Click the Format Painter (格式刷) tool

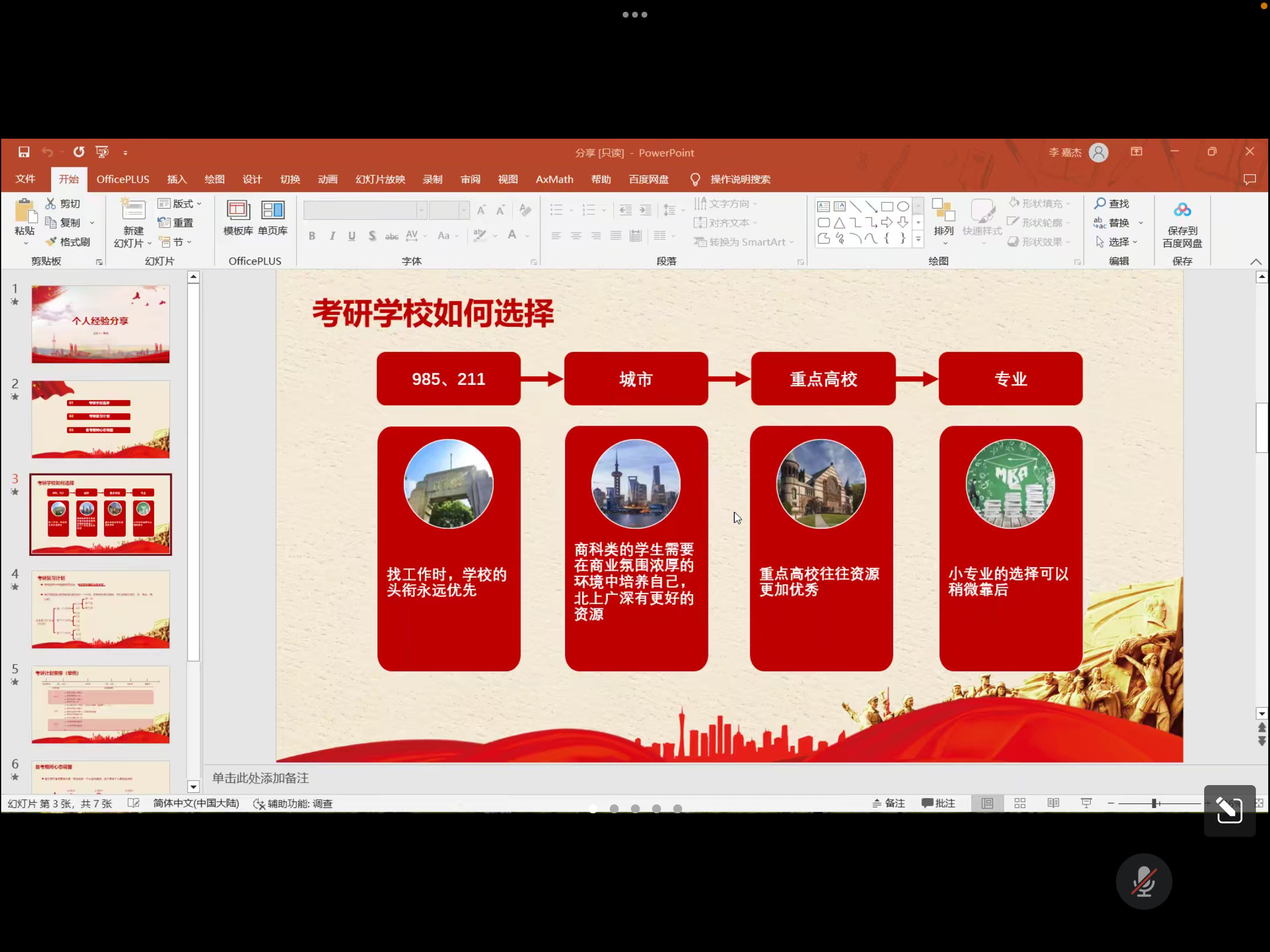click(x=68, y=242)
